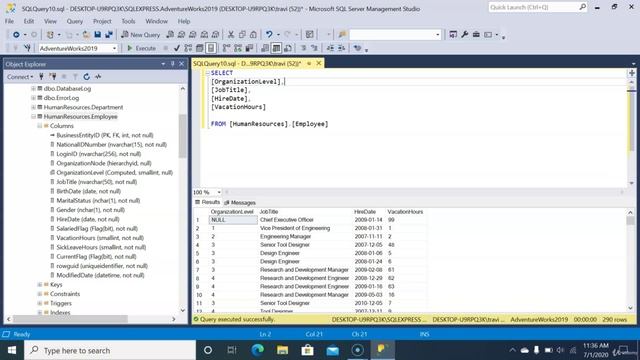Click the Increase Indent icon
Screen dimensions: 640x360
(341, 48)
